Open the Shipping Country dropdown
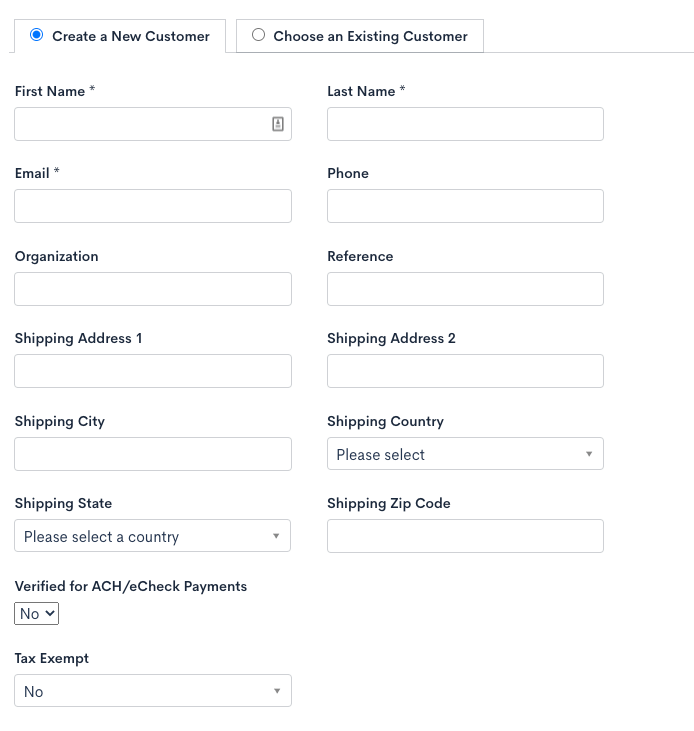This screenshot has width=694, height=731. 465,454
